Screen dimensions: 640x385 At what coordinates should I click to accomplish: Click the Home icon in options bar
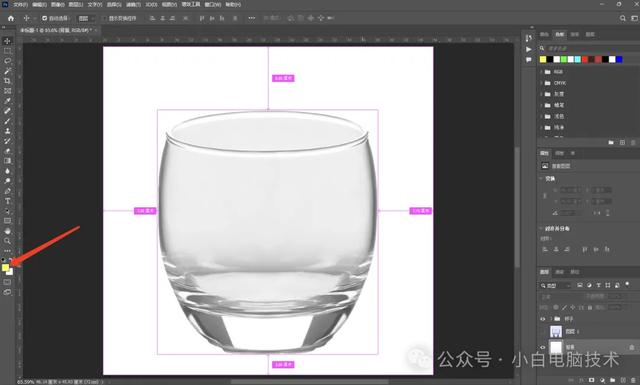[11, 18]
